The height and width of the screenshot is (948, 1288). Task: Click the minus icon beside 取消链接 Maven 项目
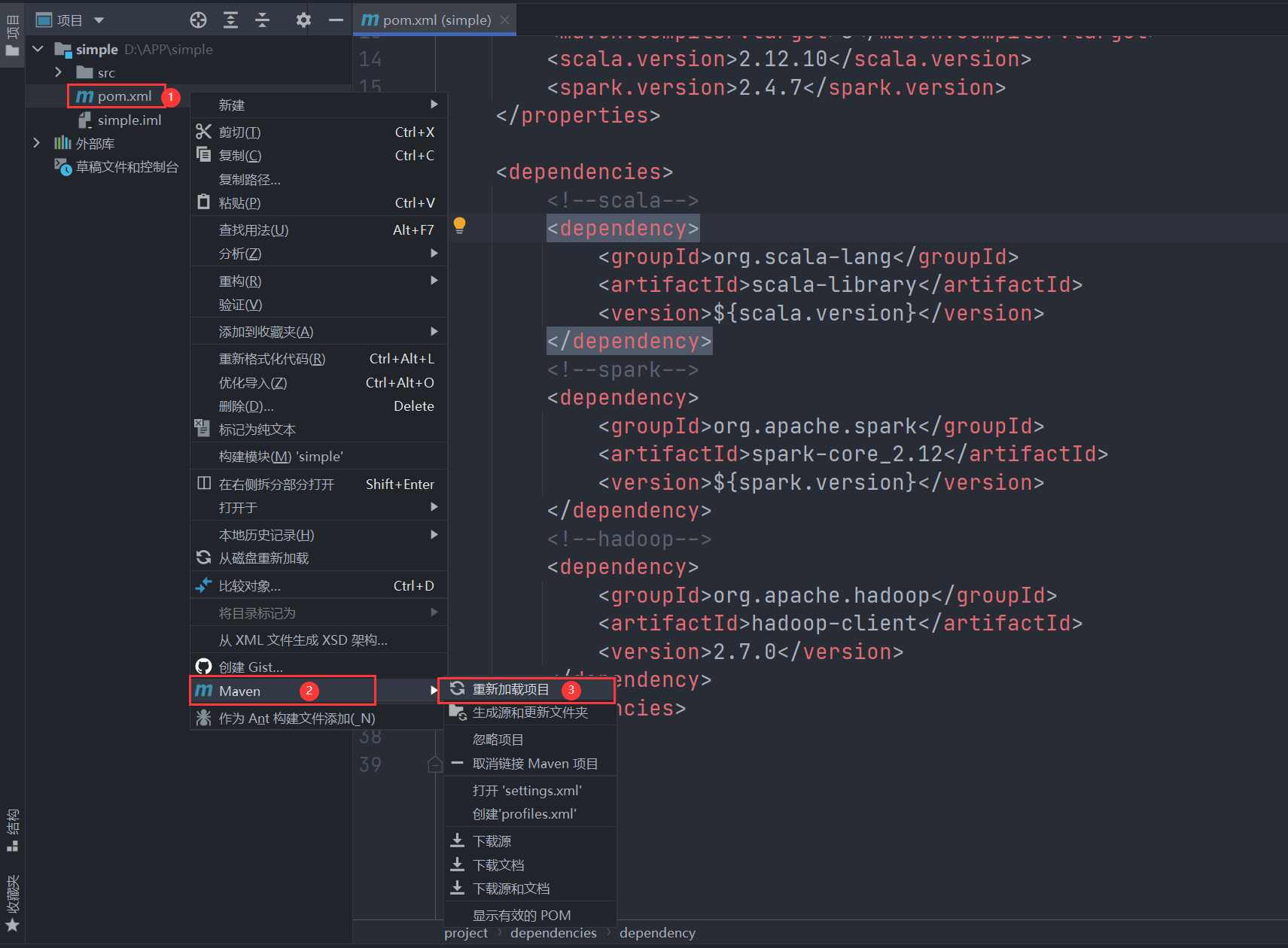[457, 763]
